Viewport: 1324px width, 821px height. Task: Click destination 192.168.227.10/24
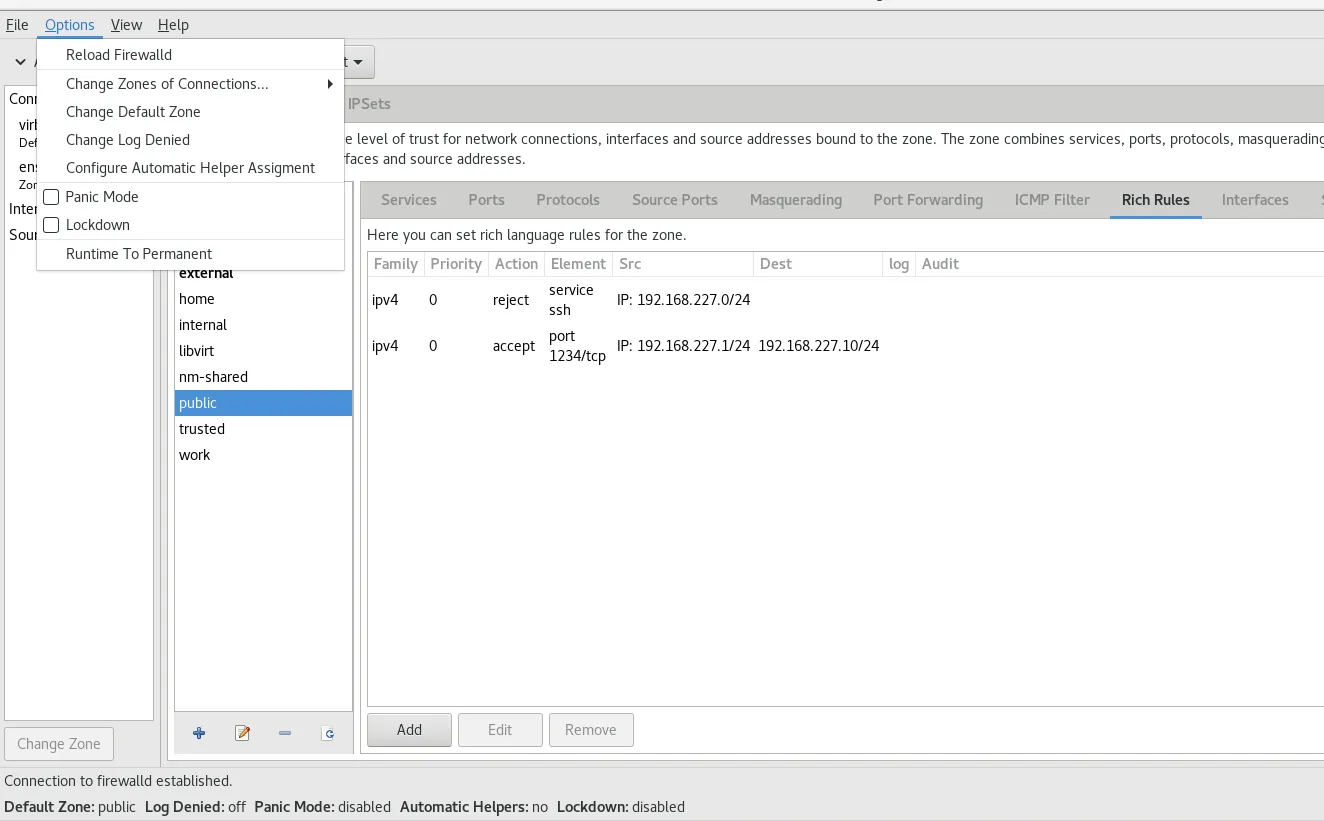(819, 346)
